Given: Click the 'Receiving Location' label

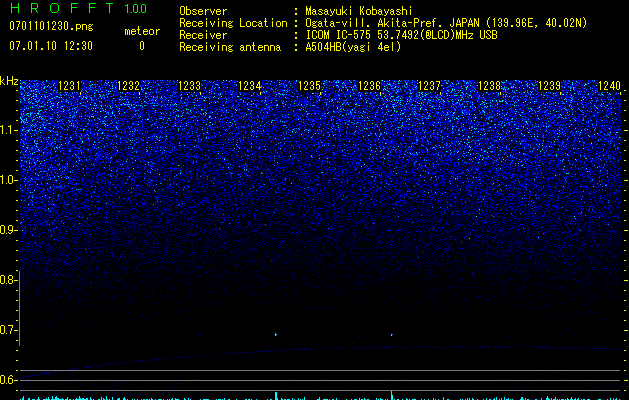Looking at the screenshot, I should 233,23.
